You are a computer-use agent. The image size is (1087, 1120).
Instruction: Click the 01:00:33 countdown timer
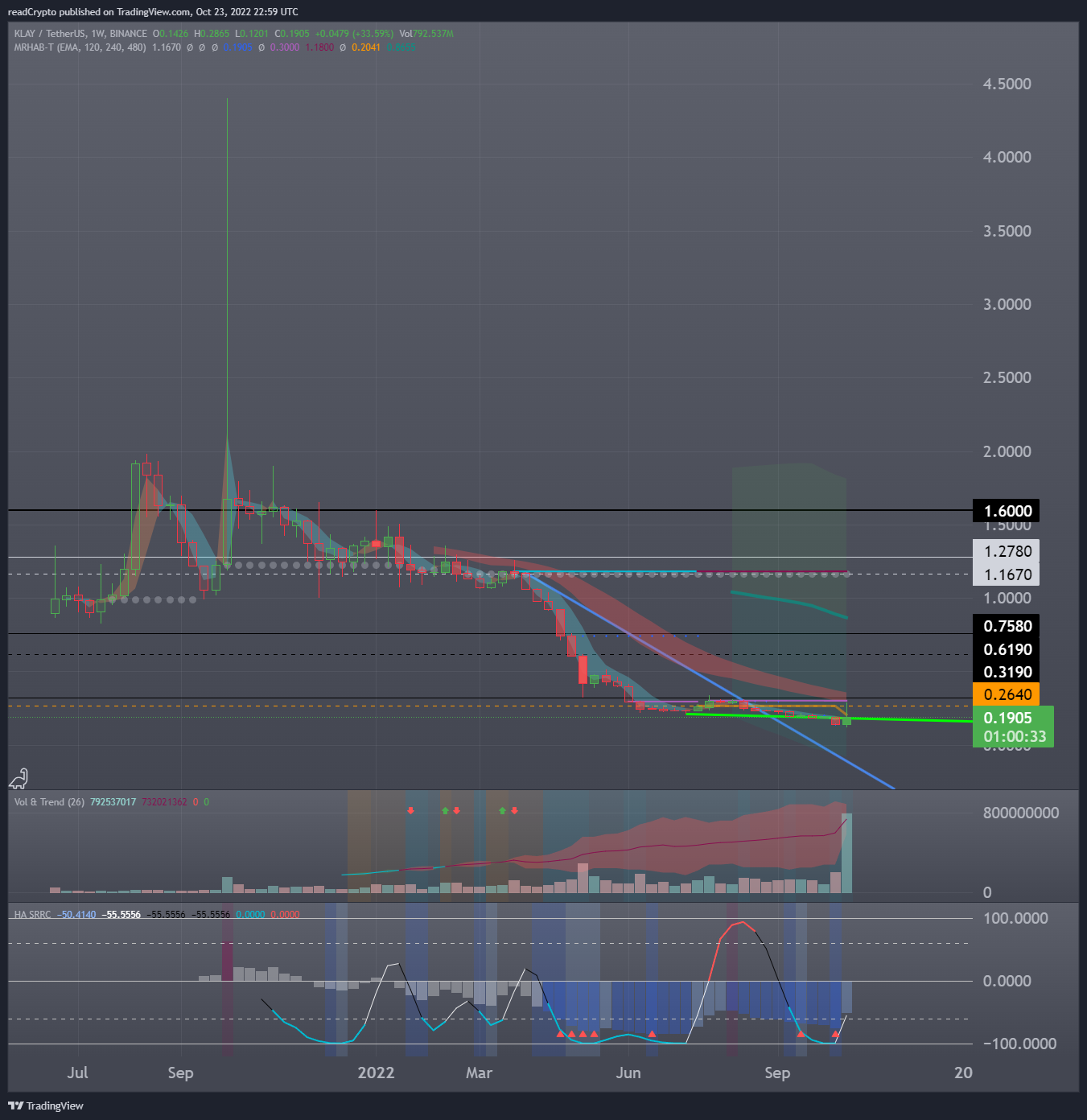click(1015, 736)
